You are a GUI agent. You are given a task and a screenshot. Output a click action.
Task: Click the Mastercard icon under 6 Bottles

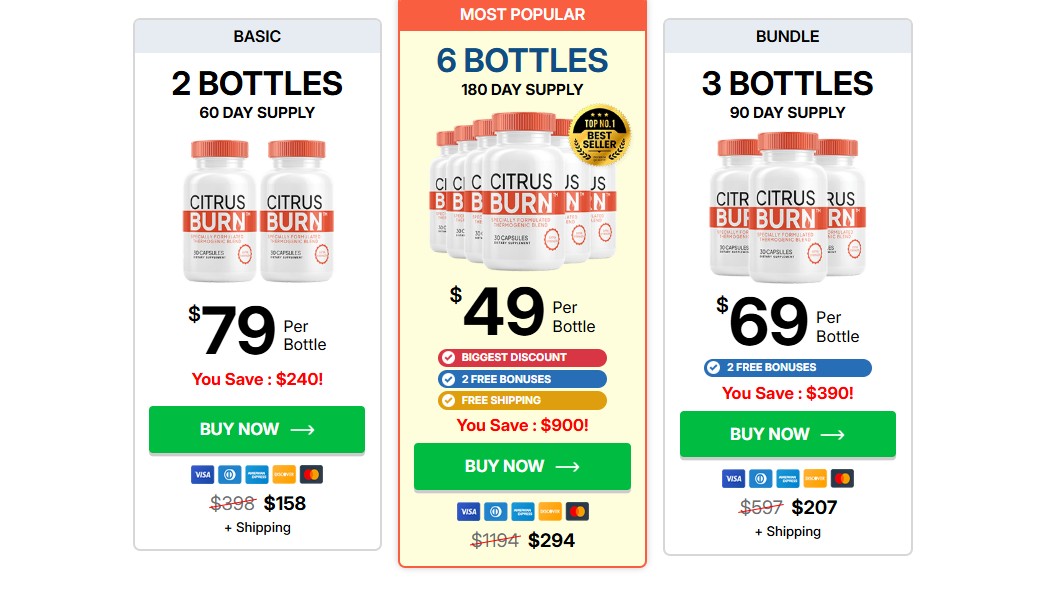click(x=577, y=512)
